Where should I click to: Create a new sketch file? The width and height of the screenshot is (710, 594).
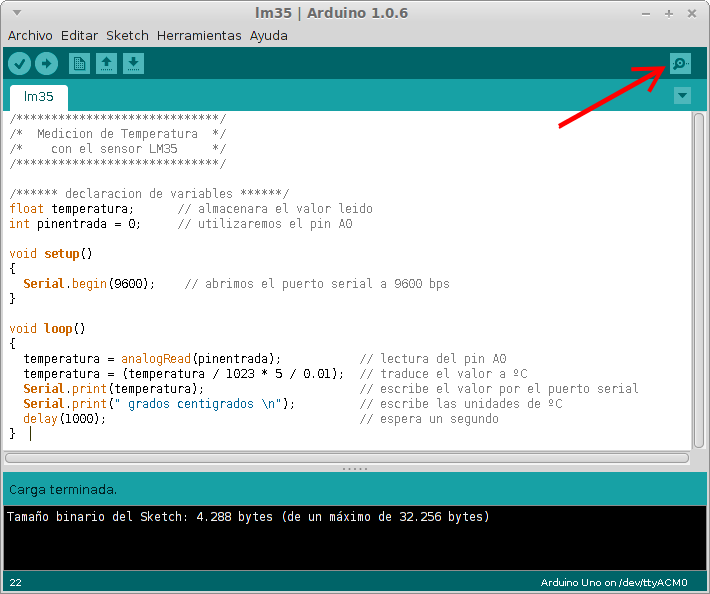pos(79,63)
